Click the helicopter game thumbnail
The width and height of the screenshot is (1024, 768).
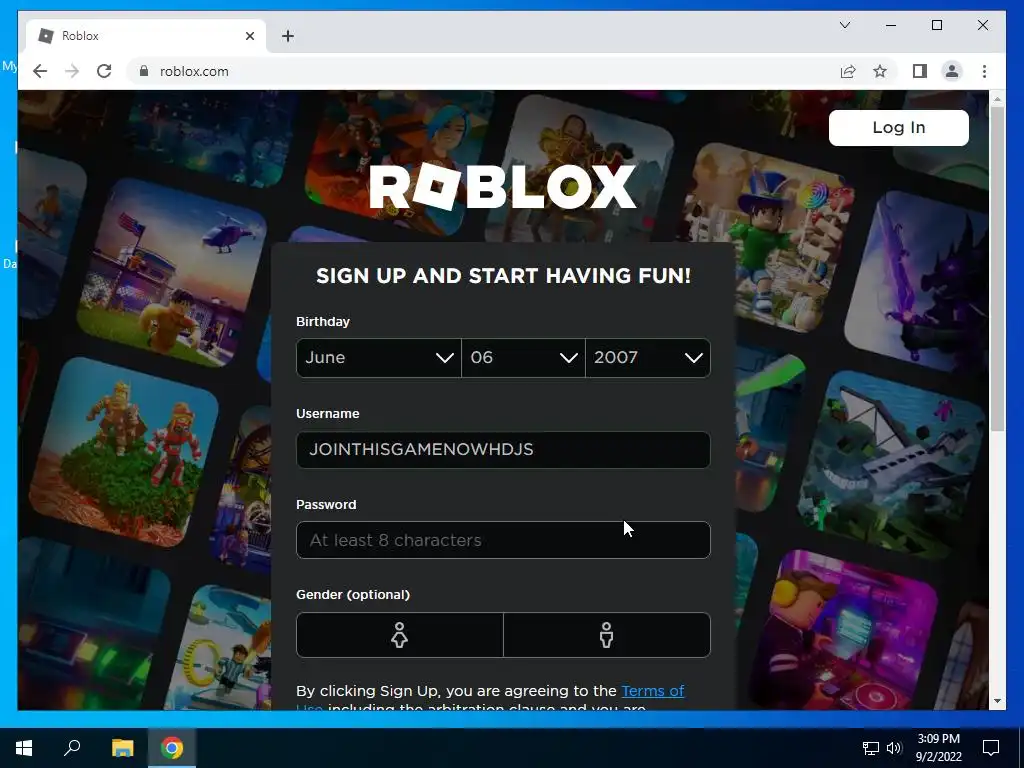pos(172,273)
